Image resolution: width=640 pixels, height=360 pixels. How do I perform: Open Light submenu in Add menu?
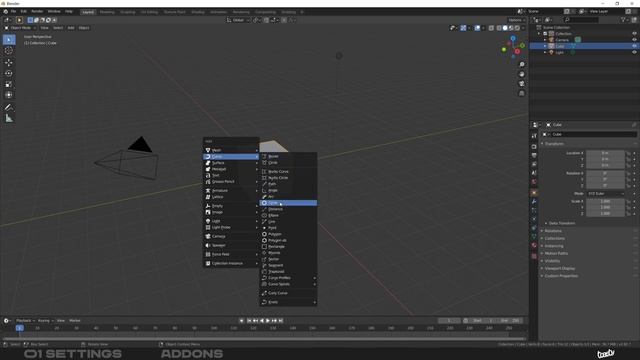tap(231, 221)
